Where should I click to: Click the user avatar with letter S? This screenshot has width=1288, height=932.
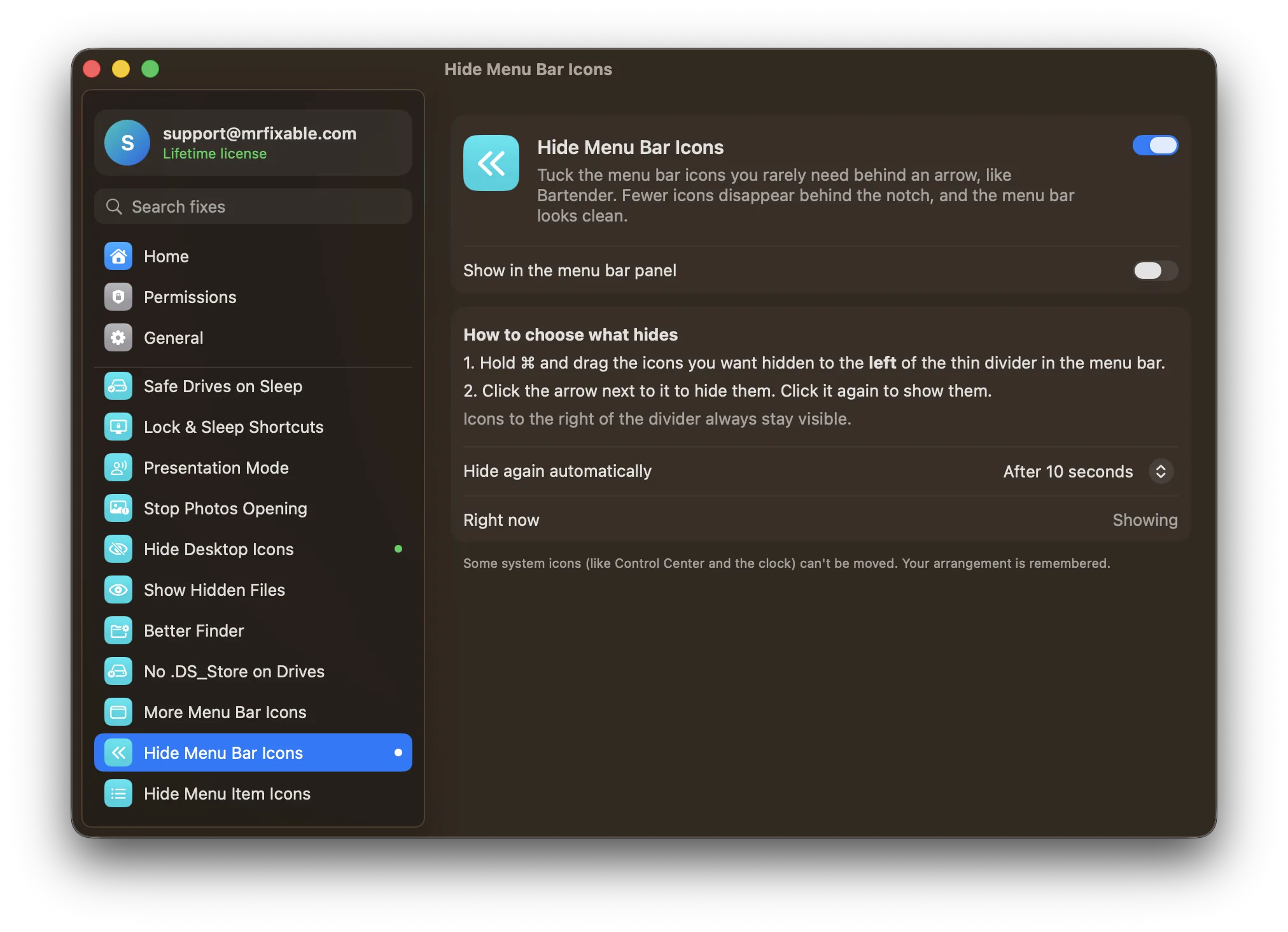click(127, 143)
